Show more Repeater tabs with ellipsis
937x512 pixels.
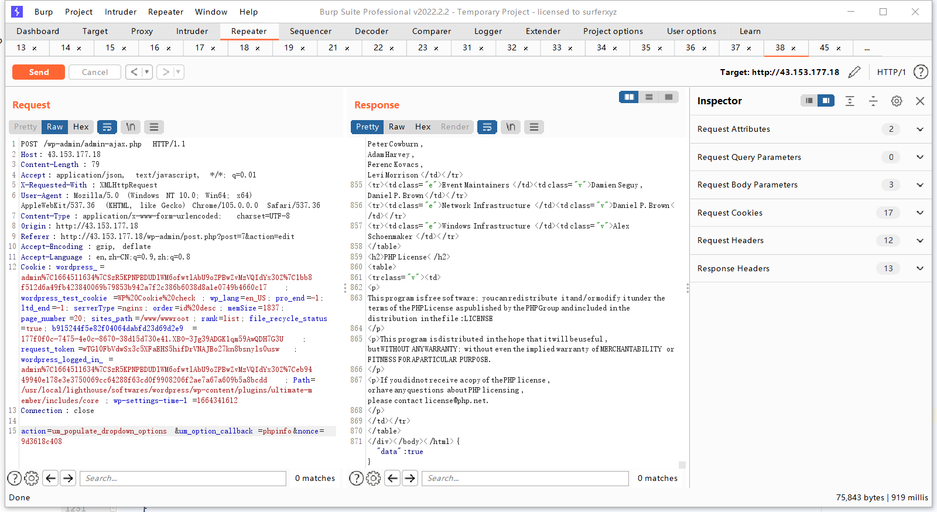pyautogui.click(x=867, y=48)
